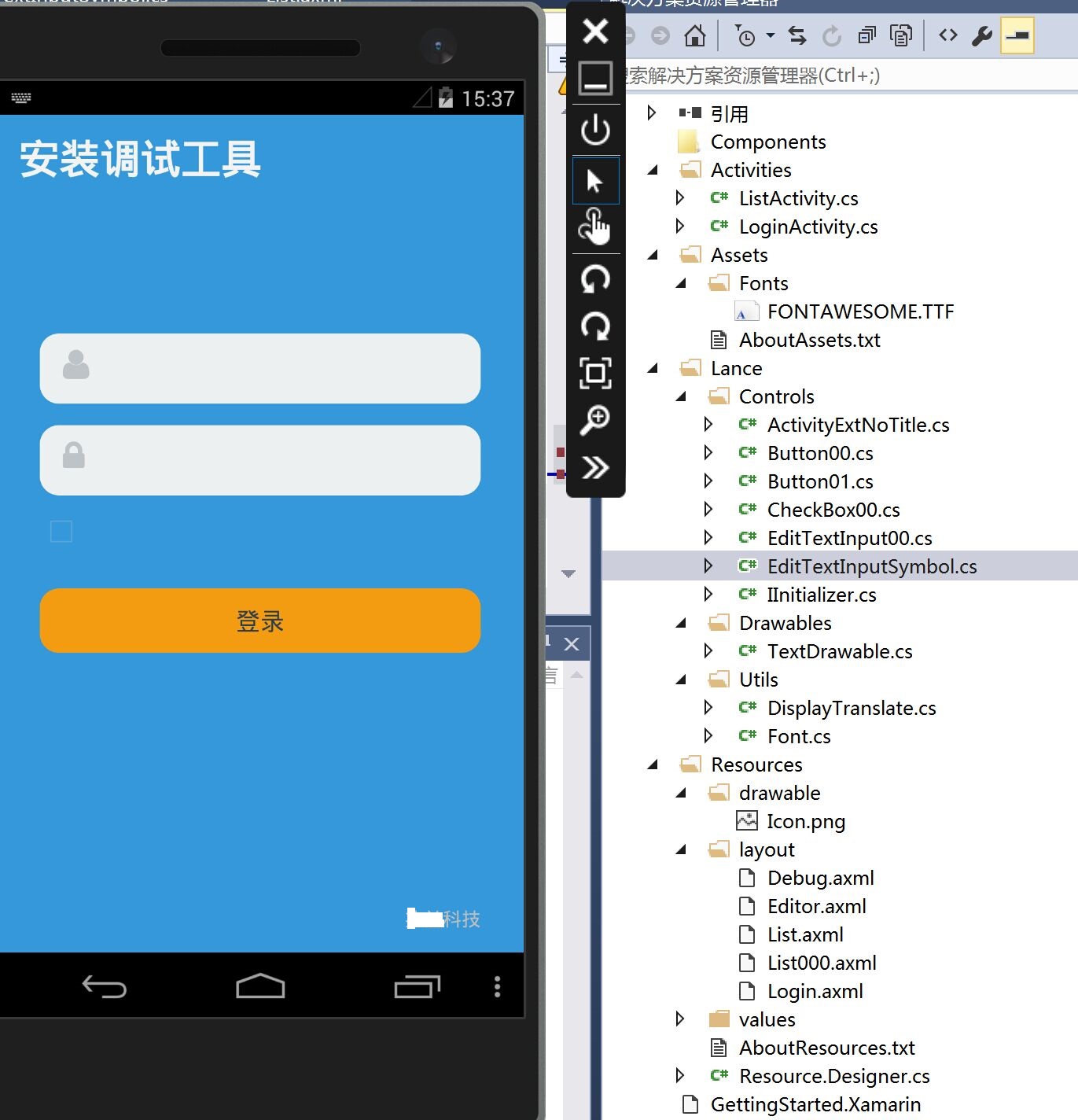1078x1120 pixels.
Task: Select Button01.cs file
Action: 820,481
